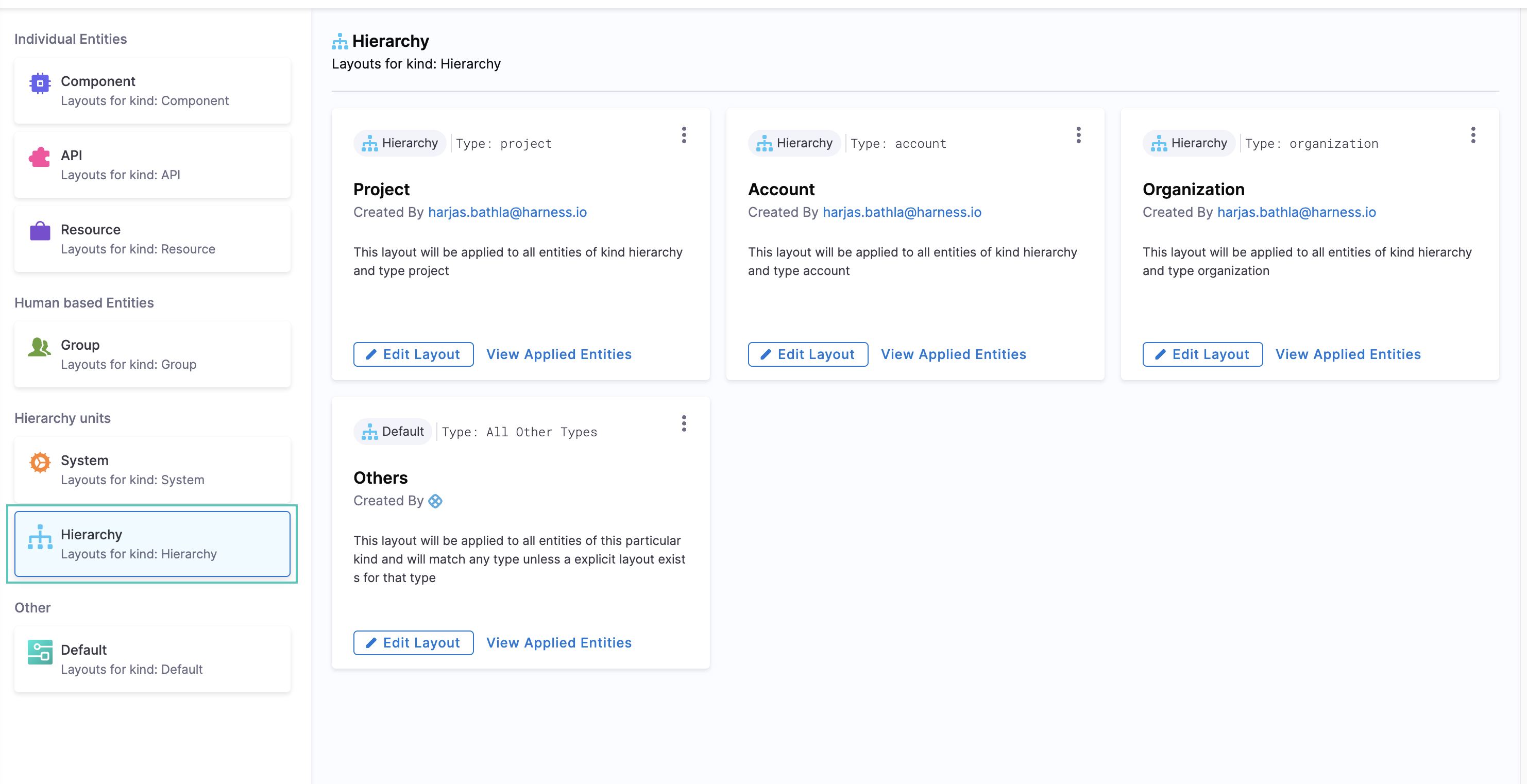View Applied Entities for Organization layout
The height and width of the screenshot is (784, 1527).
pyautogui.click(x=1347, y=354)
